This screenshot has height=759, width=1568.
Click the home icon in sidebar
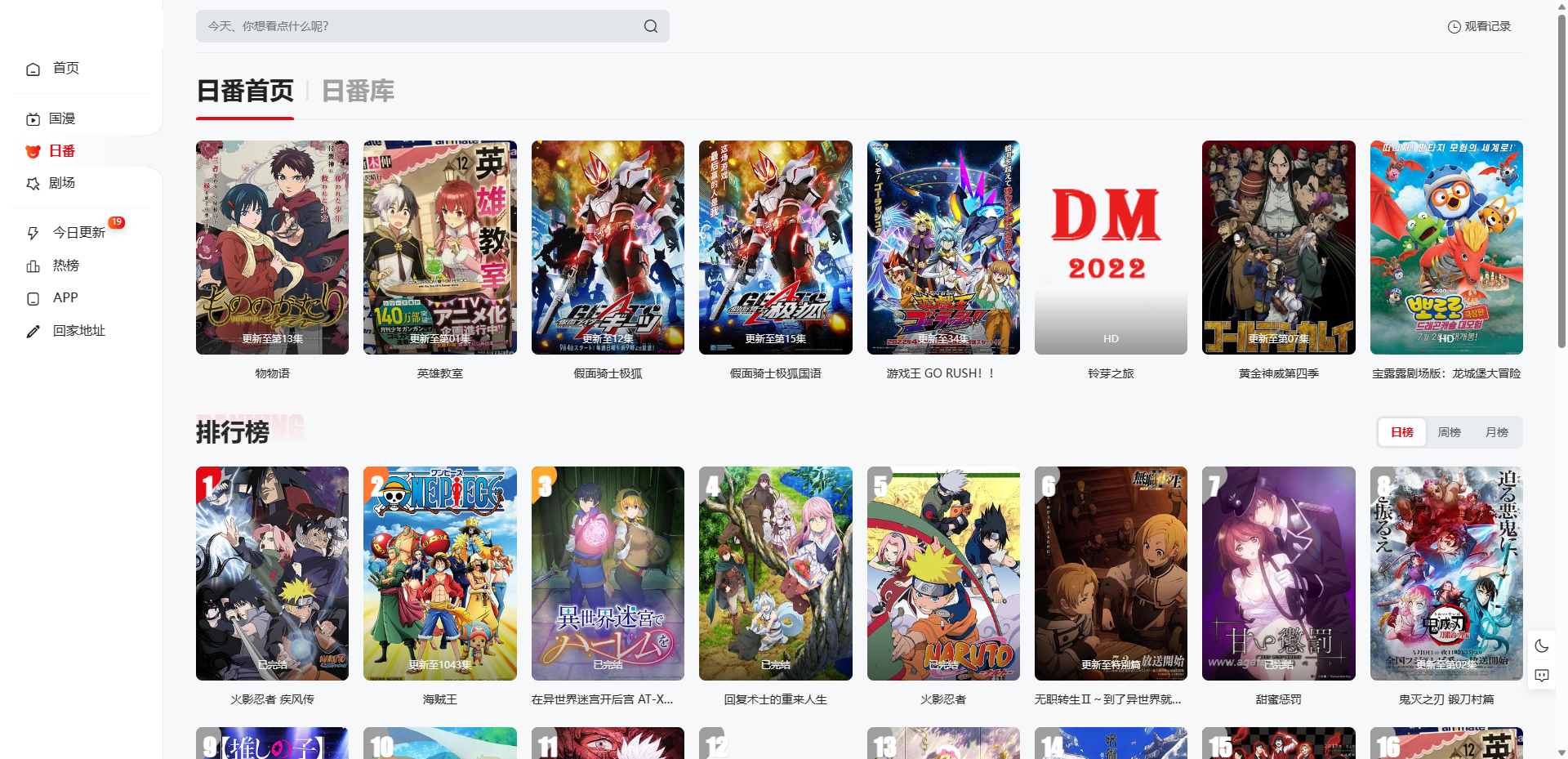click(33, 69)
